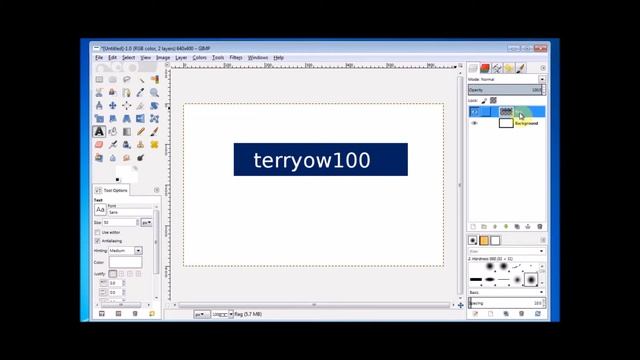
Task: Switch to the Channels tab
Action: tap(485, 68)
